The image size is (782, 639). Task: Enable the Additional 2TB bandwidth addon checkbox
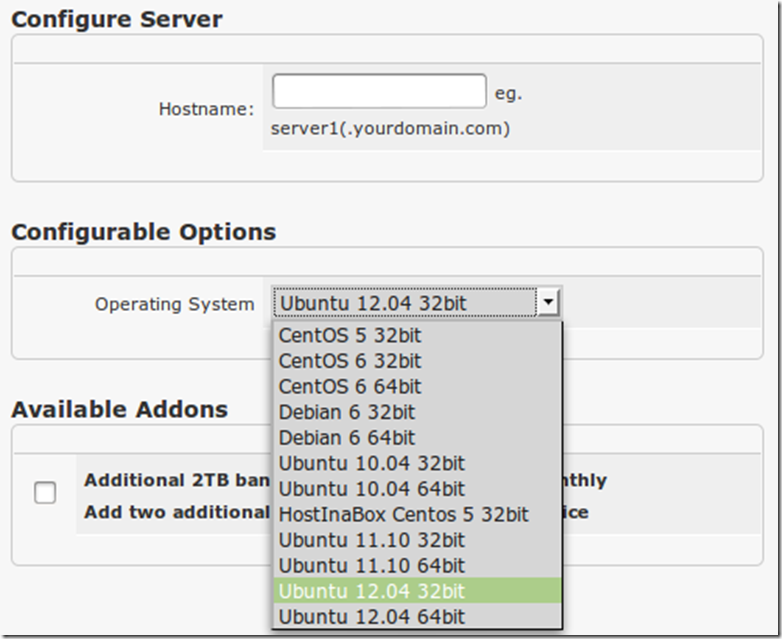[45, 493]
